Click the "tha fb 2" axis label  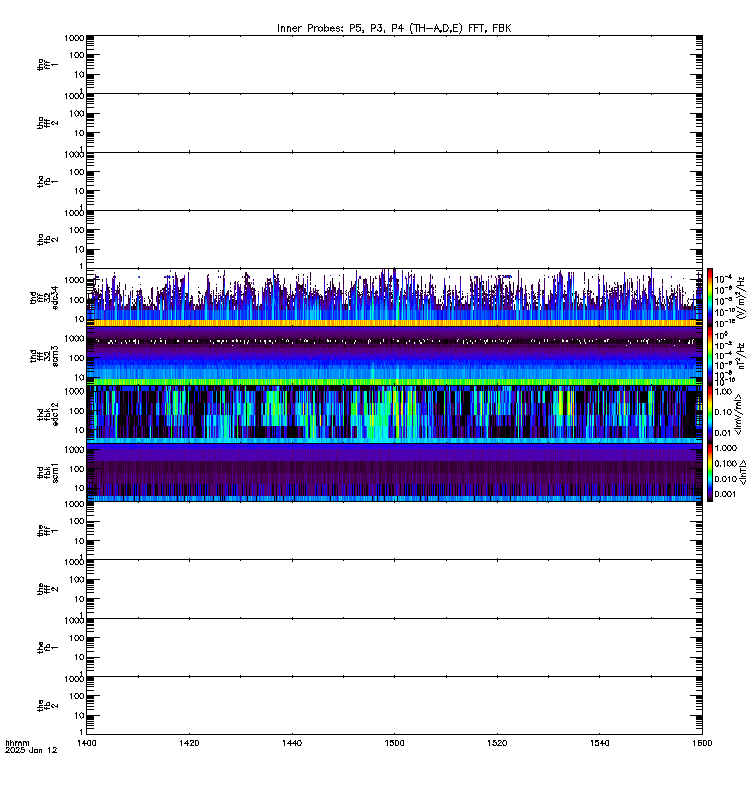(47, 239)
